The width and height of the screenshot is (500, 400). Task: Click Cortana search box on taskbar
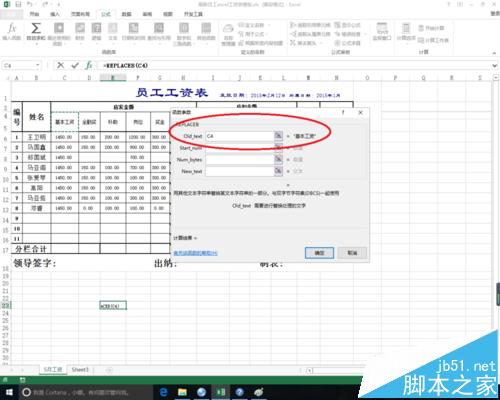click(x=85, y=392)
